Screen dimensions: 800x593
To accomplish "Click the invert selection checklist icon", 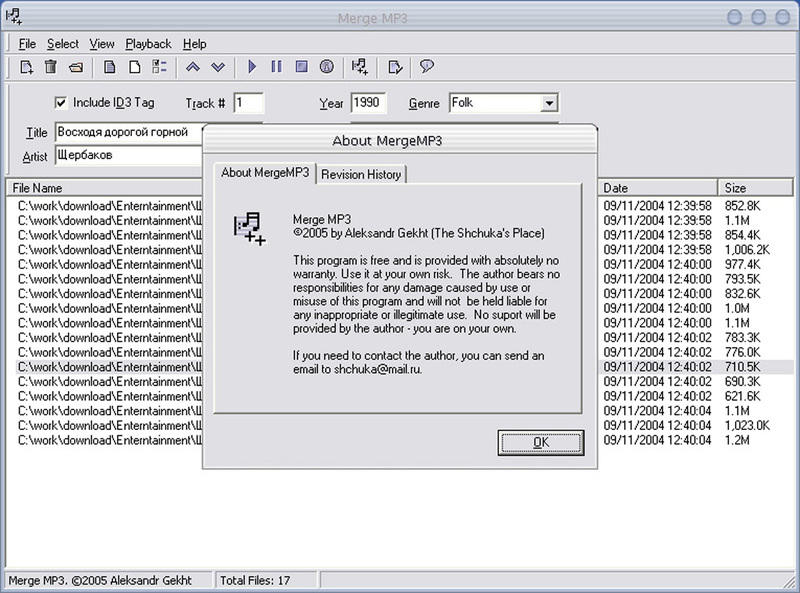I will click(160, 67).
